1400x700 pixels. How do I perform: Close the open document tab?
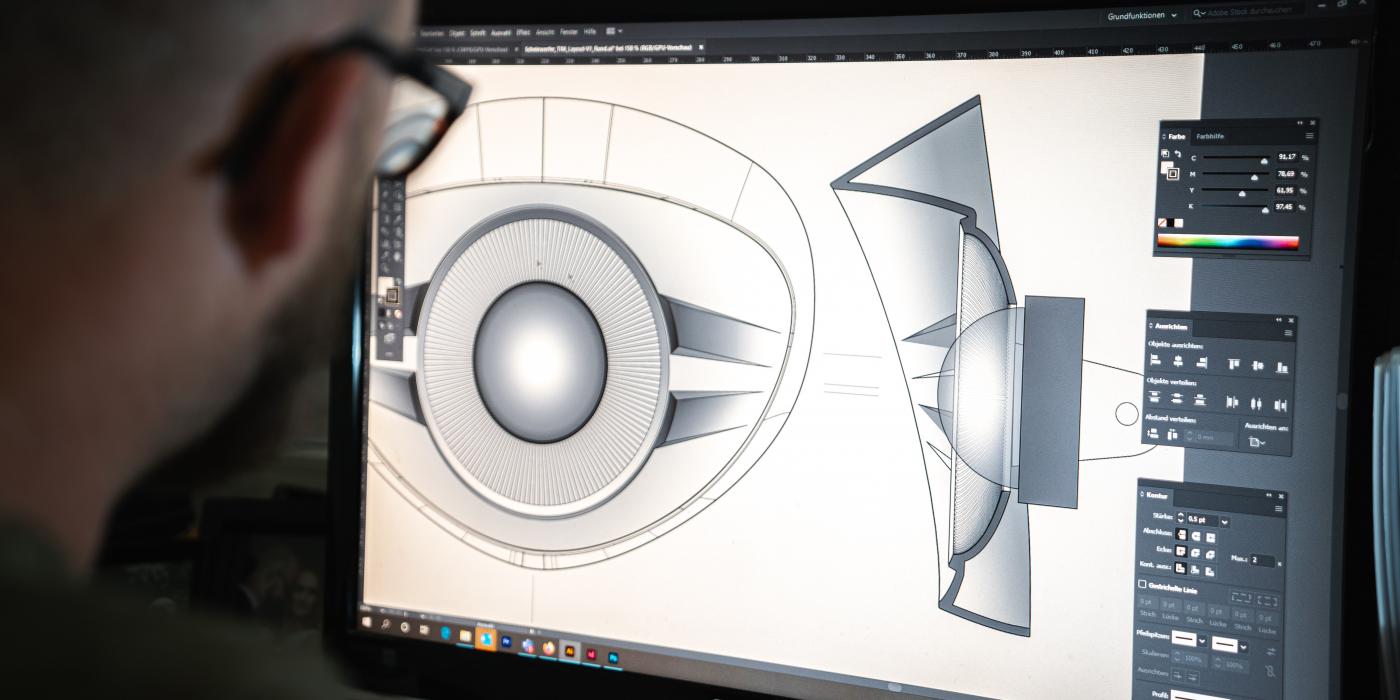tap(701, 46)
